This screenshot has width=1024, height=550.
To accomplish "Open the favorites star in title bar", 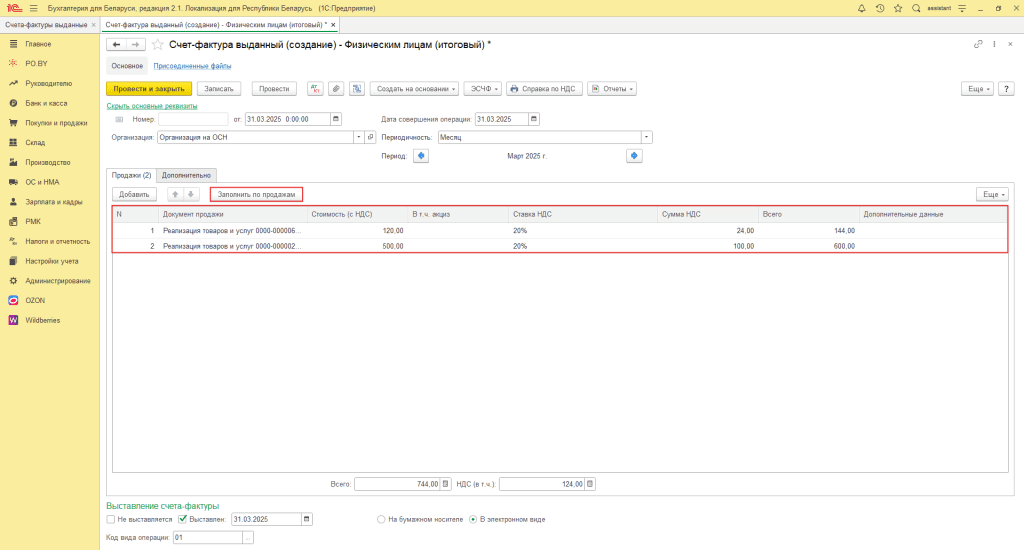I will (x=898, y=8).
